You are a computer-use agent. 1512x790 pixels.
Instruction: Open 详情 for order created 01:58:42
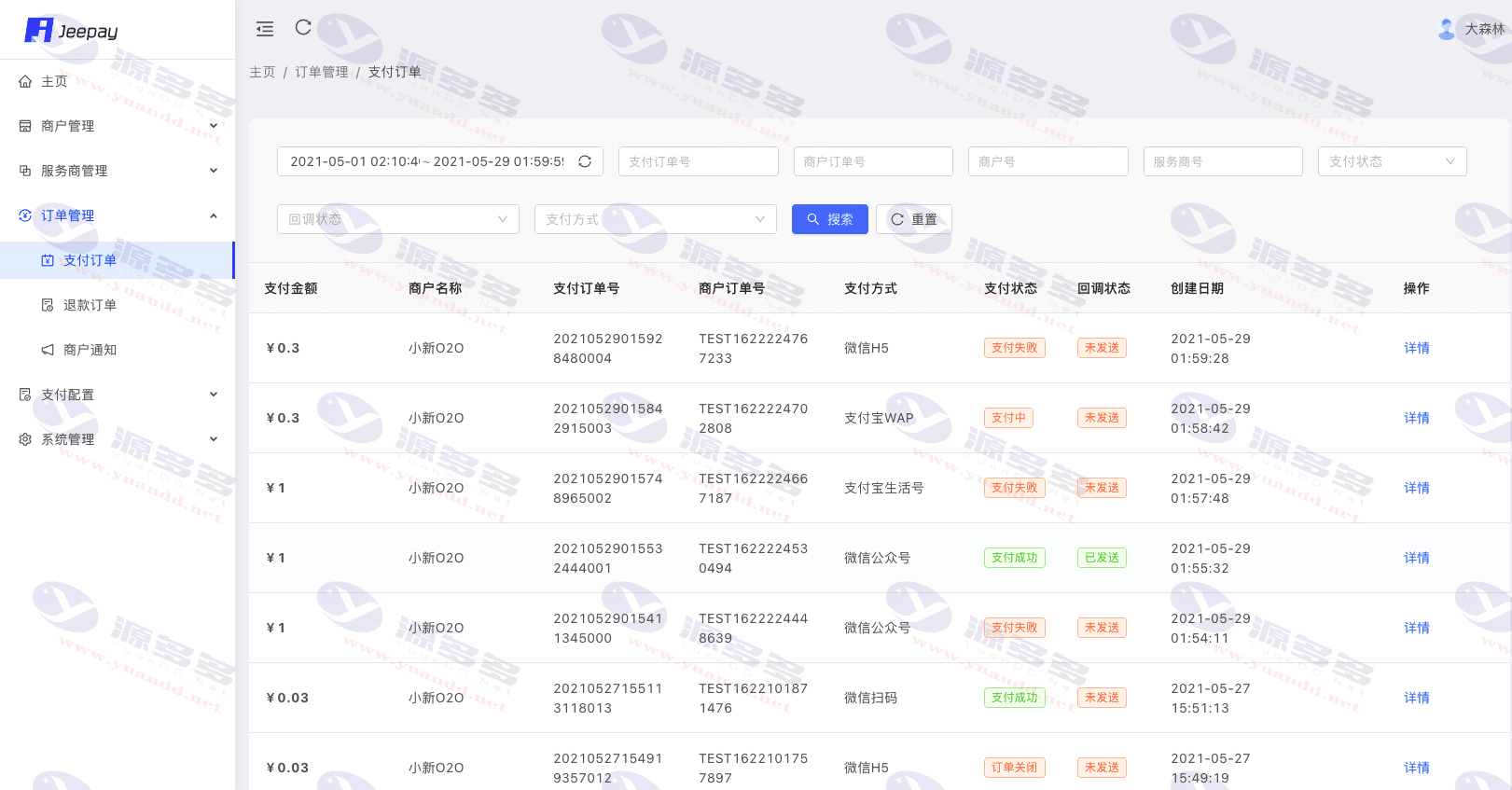click(1417, 418)
